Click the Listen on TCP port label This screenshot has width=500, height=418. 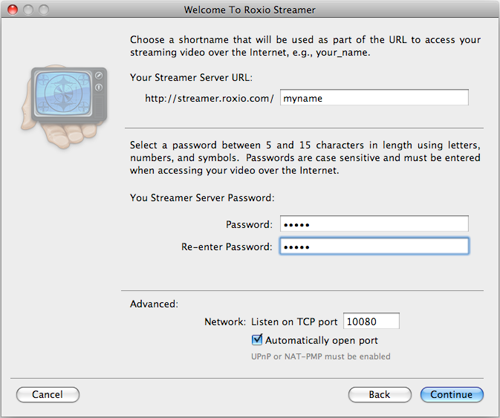click(x=294, y=322)
